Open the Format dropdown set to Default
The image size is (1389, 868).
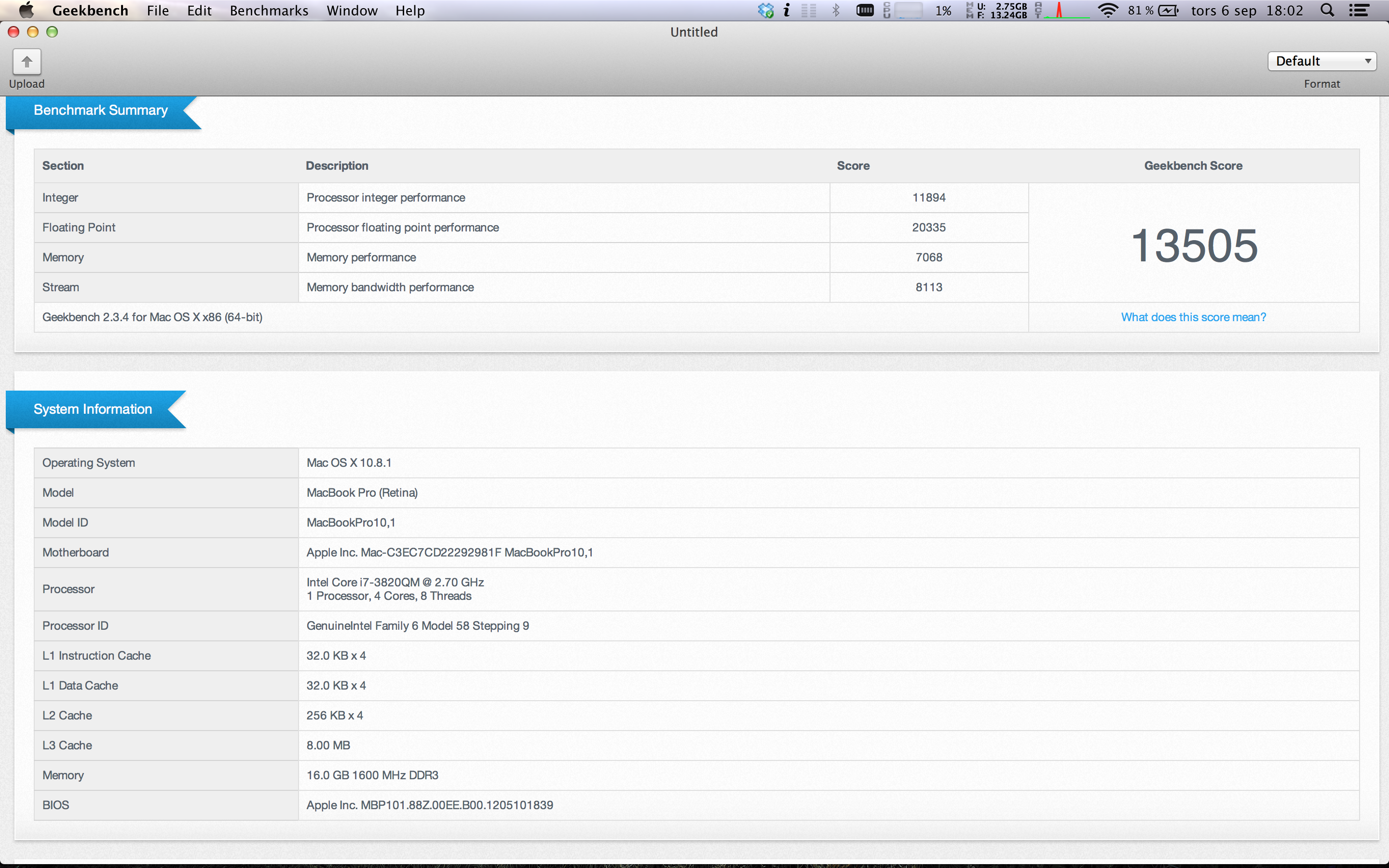1322,61
